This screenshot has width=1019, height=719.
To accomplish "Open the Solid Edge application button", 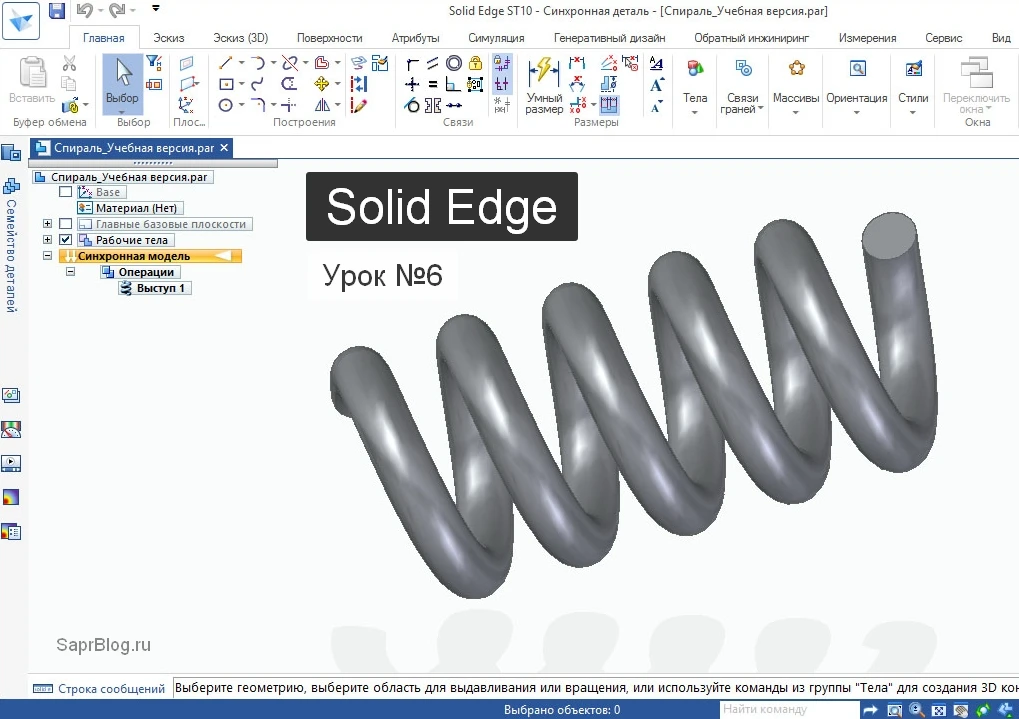I will [x=21, y=21].
